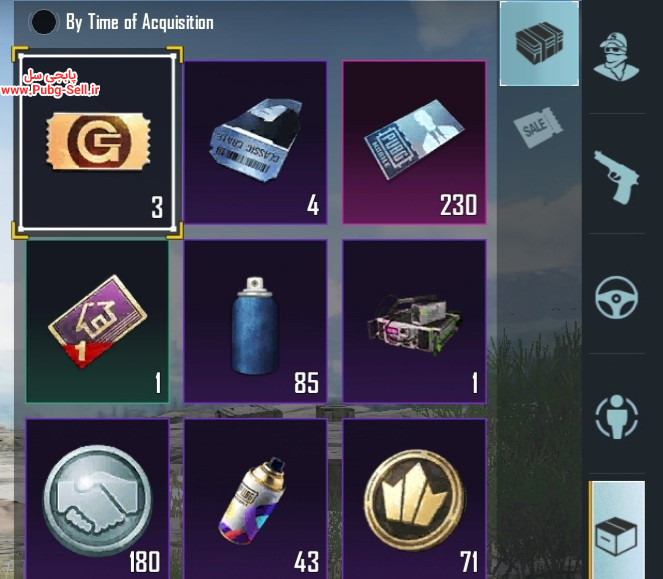This screenshot has width=663, height=579.
Task: Select the Classic Crate coupon scrap item
Action: coord(256,142)
